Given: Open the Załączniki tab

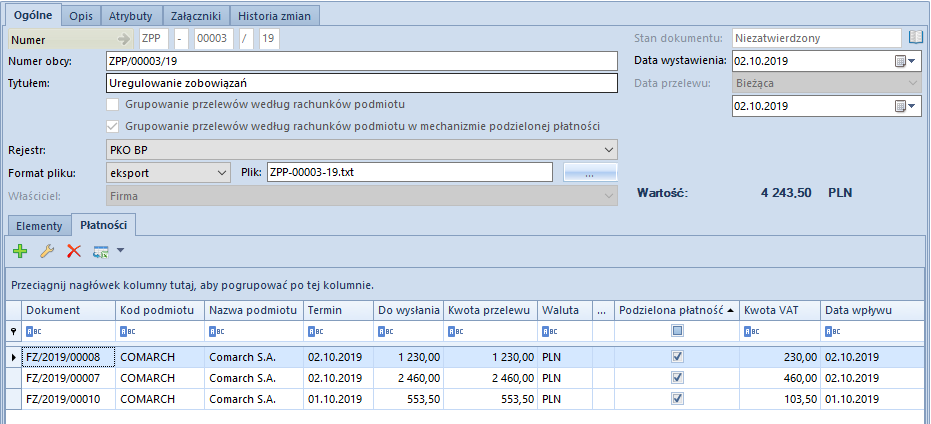Looking at the screenshot, I should coord(195,16).
